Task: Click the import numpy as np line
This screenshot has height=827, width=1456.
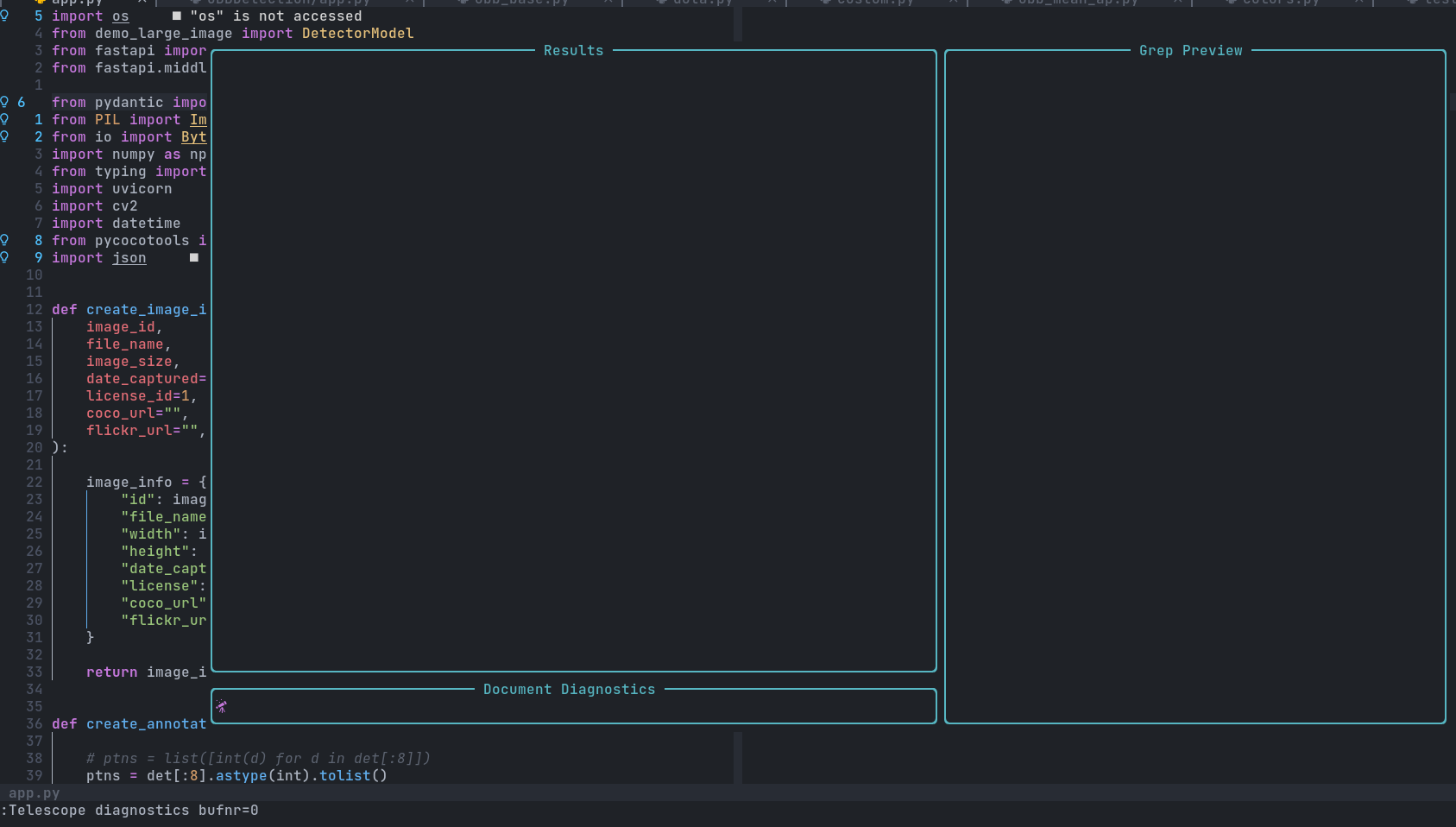Action: pos(129,154)
